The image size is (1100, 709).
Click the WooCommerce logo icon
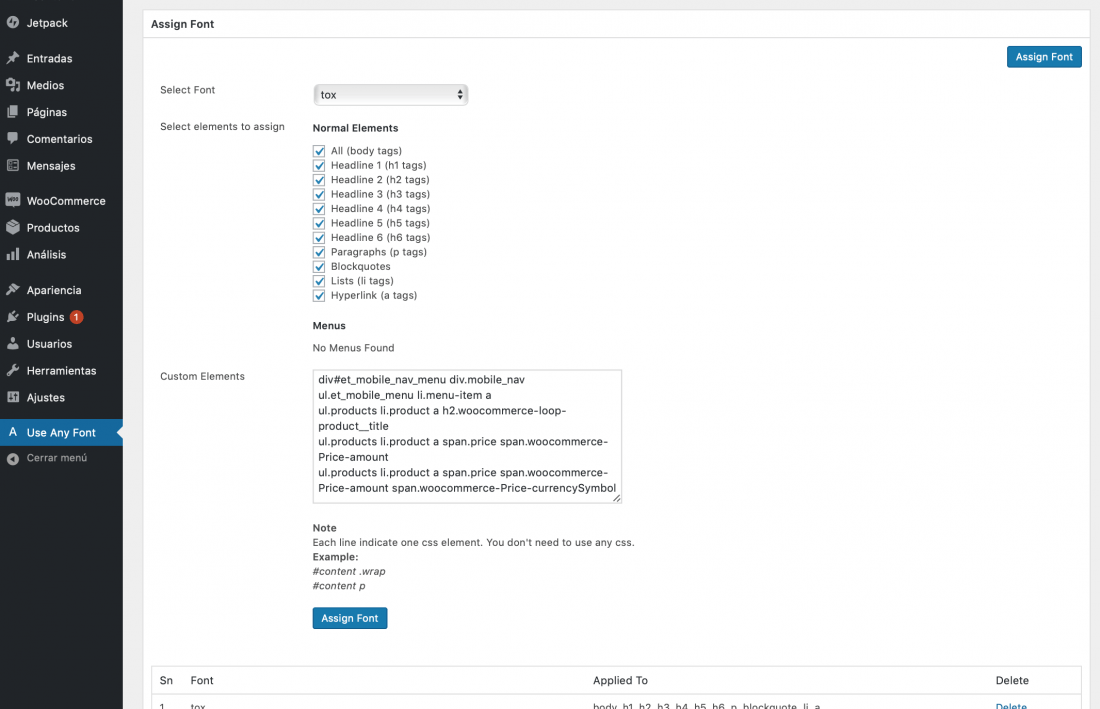(x=13, y=200)
